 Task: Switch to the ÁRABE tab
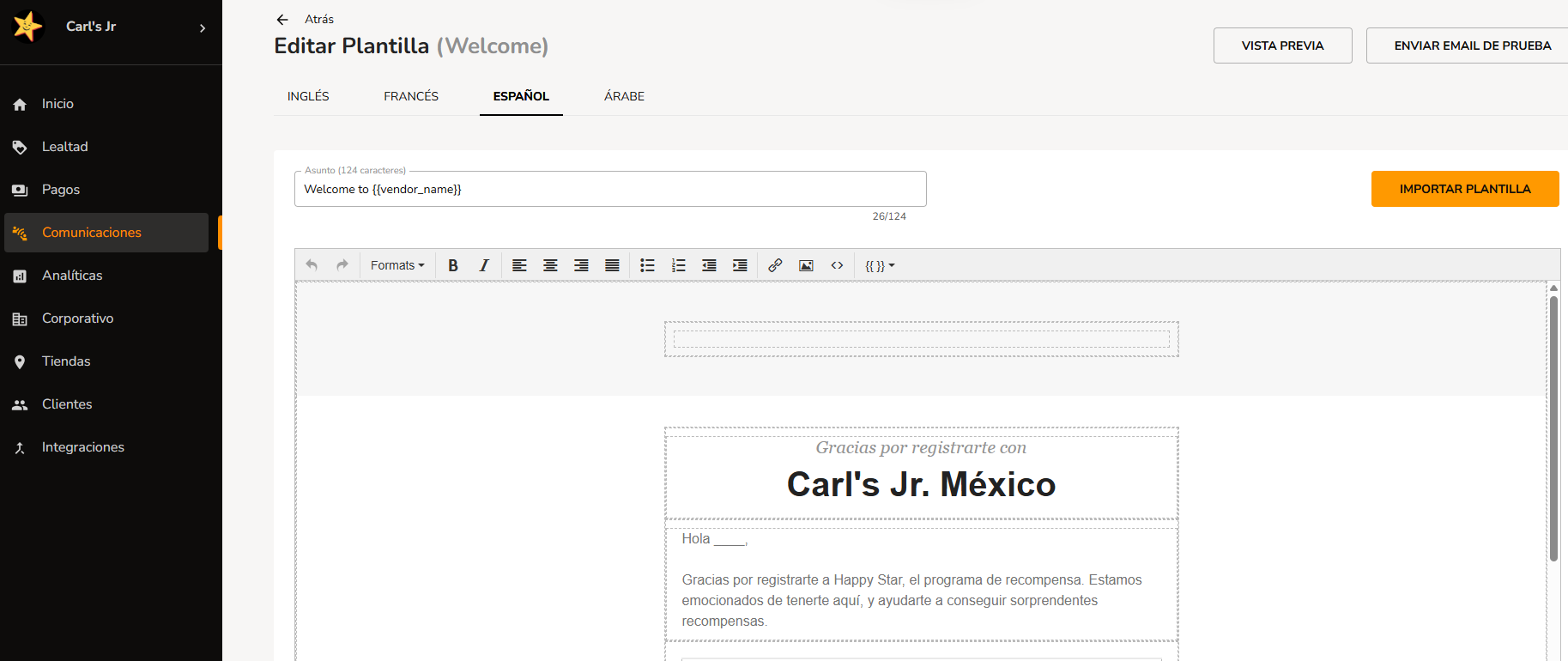[624, 96]
